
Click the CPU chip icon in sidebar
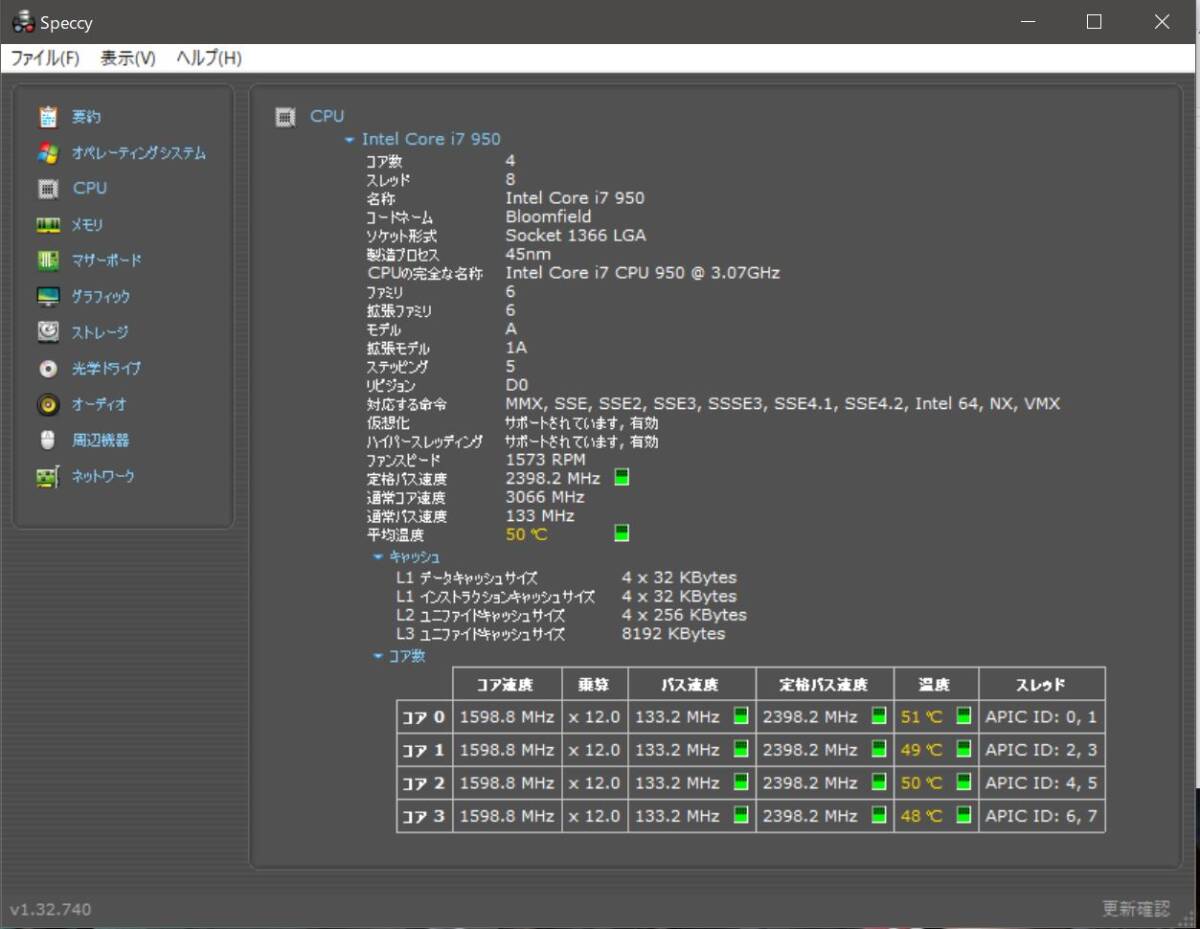48,188
